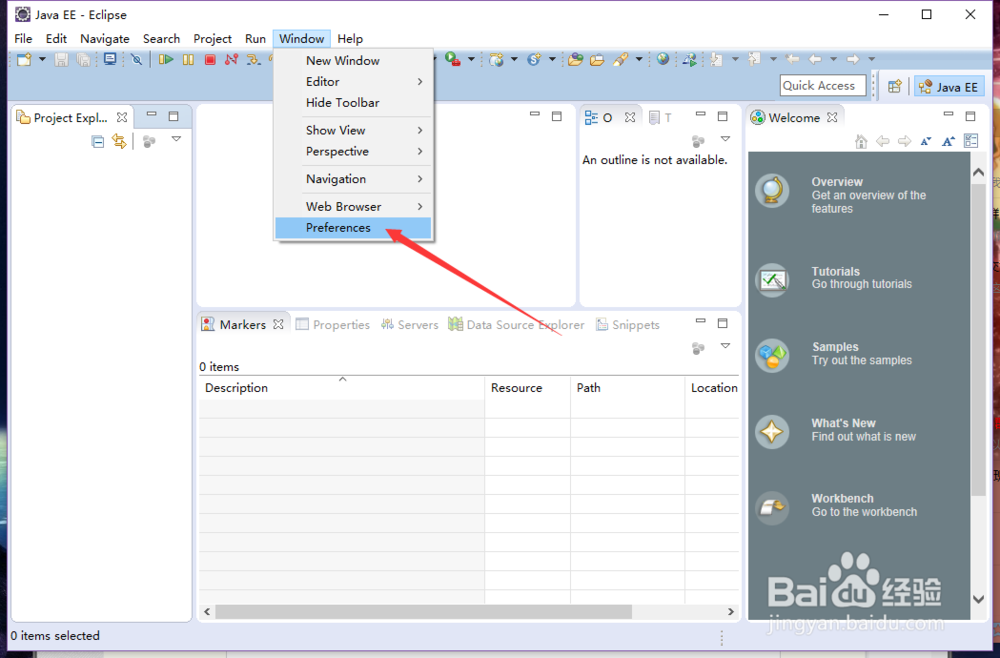Open a terminal with the monitor icon
The width and height of the screenshot is (1000, 658).
tap(110, 59)
